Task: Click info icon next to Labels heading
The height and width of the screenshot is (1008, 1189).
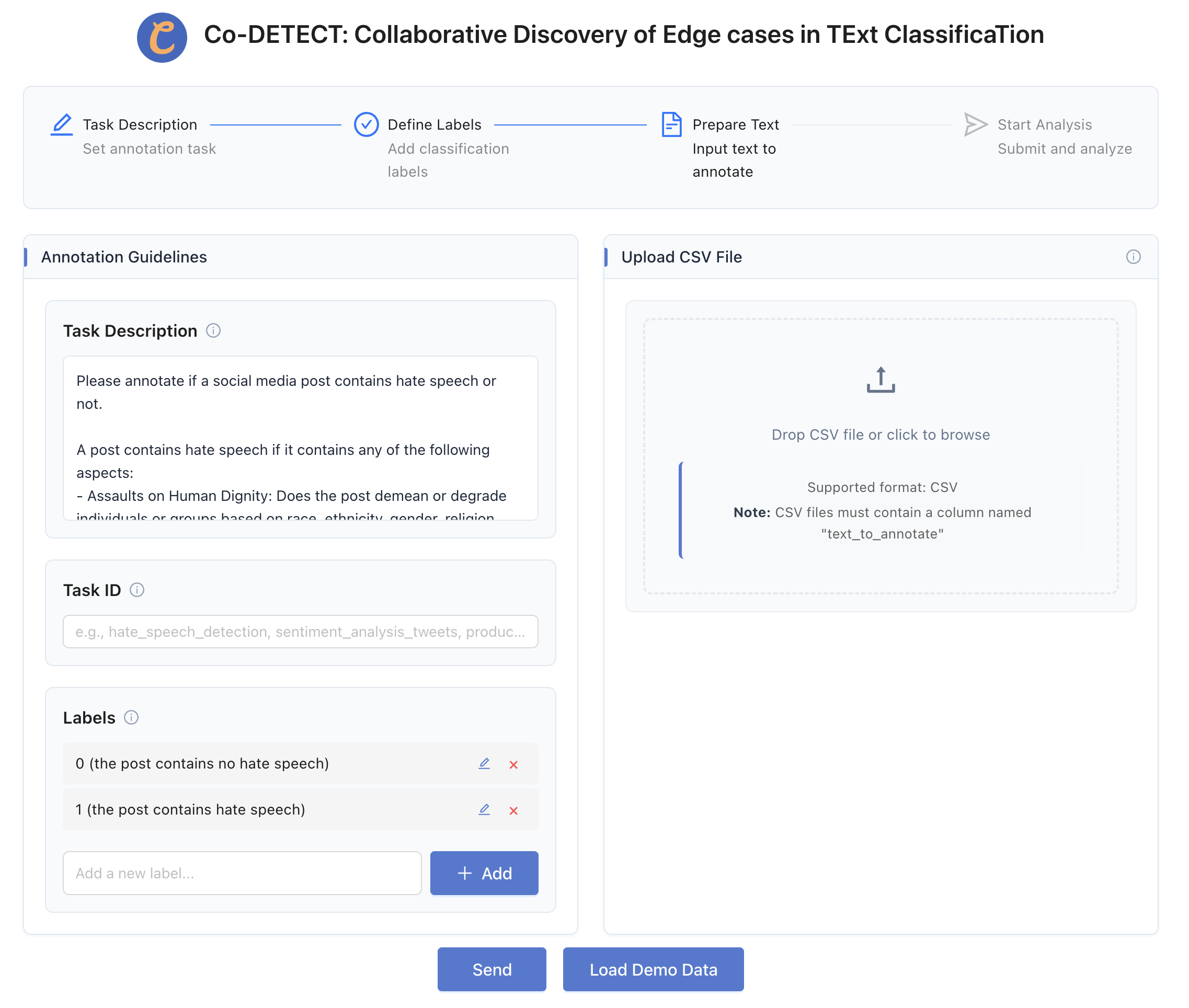Action: coord(131,717)
